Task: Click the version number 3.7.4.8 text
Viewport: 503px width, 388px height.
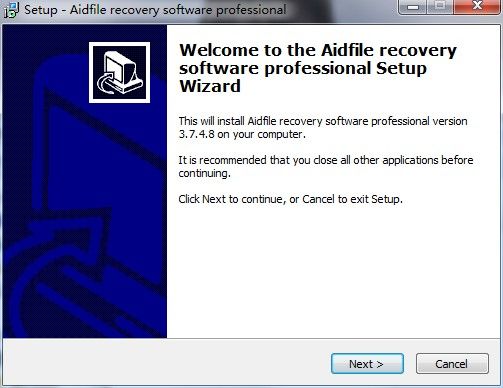Action: click(196, 134)
